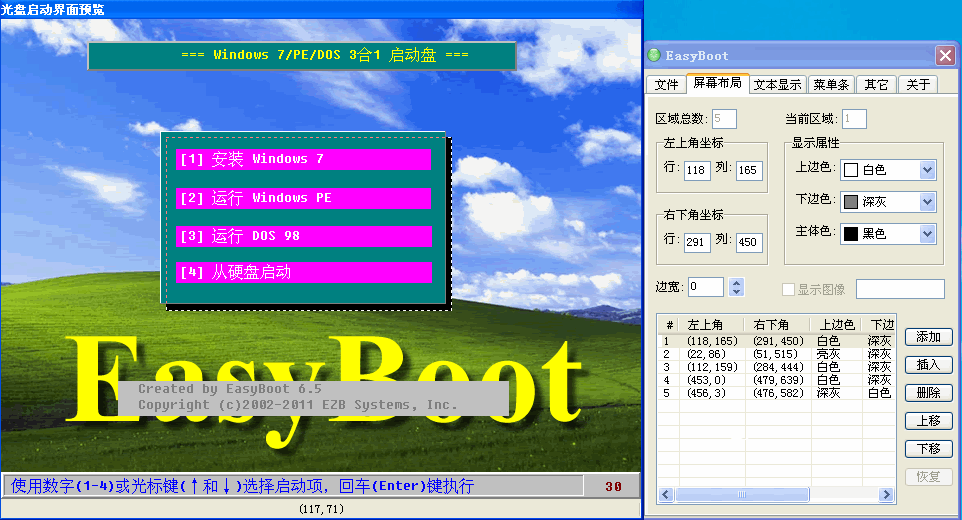The width and height of the screenshot is (962, 520).
Task: Toggle the 显示图像 checkbox
Action: (788, 289)
